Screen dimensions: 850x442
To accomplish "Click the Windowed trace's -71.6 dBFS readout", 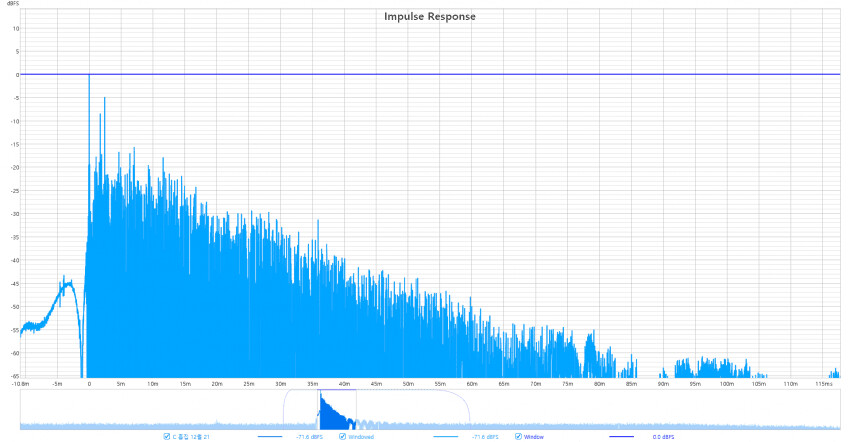I will point(485,437).
